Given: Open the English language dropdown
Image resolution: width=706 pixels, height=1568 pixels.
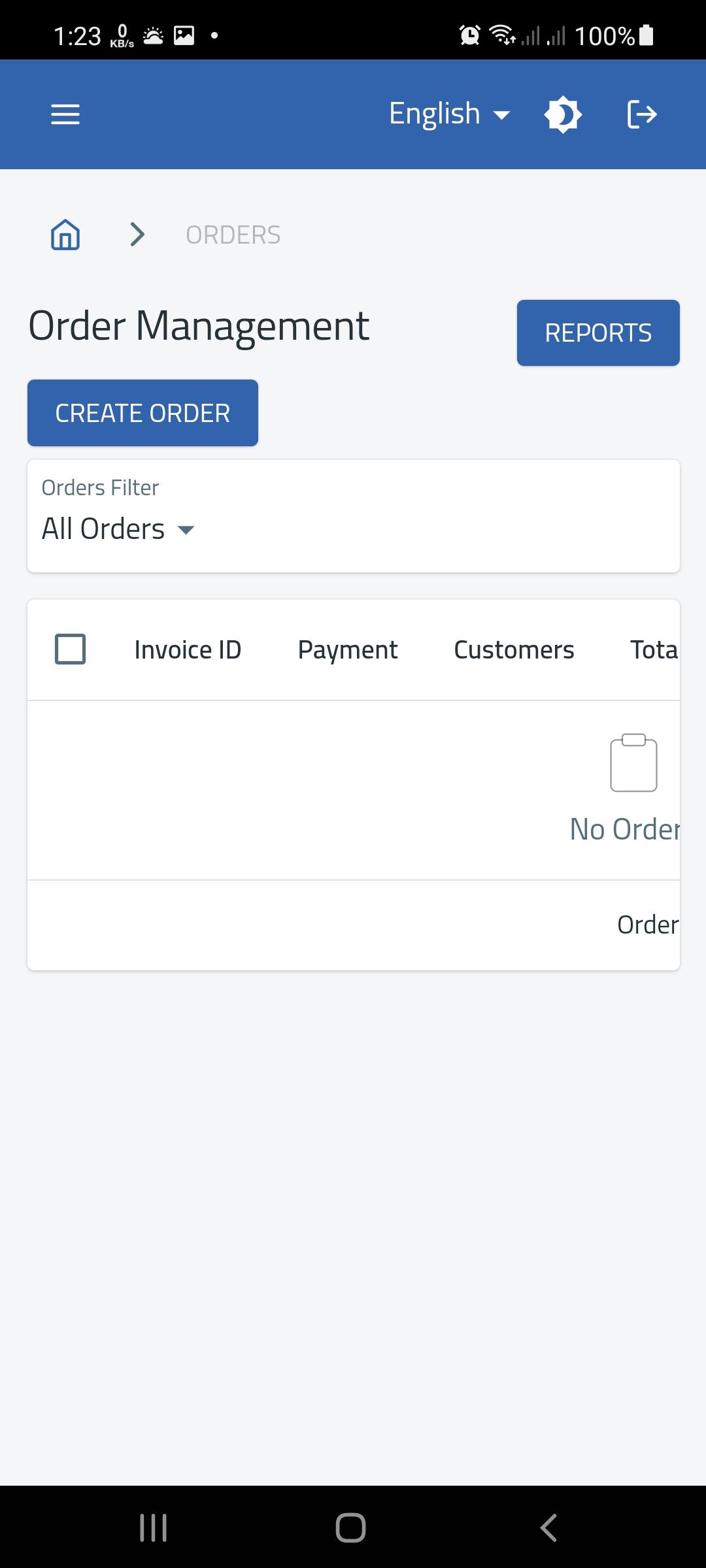Looking at the screenshot, I should coord(450,114).
